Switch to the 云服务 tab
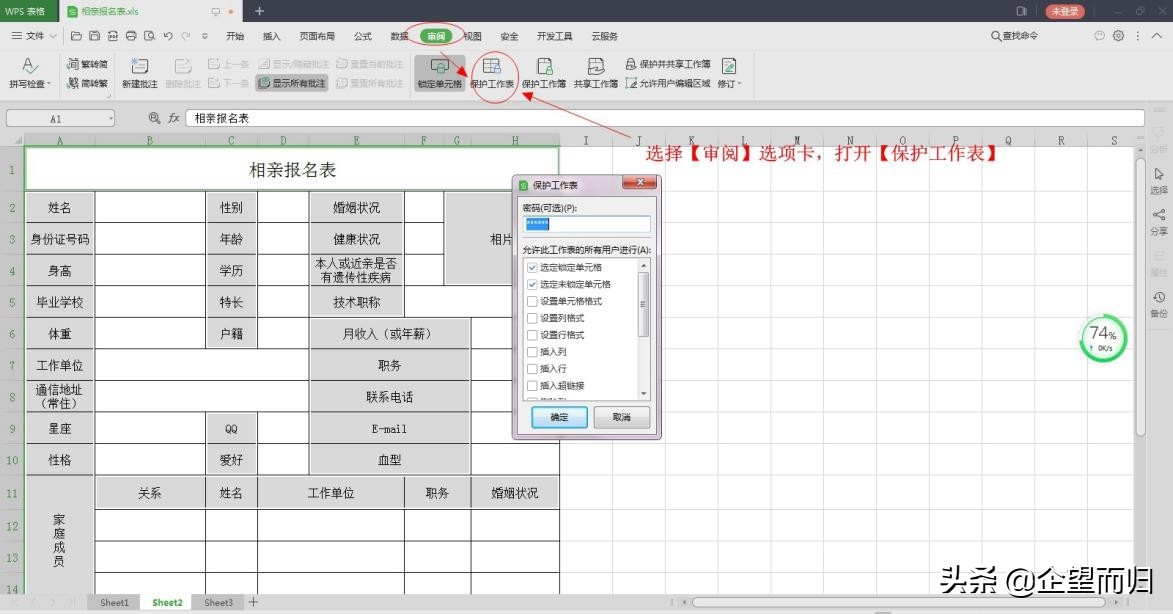1173x614 pixels. coord(604,36)
